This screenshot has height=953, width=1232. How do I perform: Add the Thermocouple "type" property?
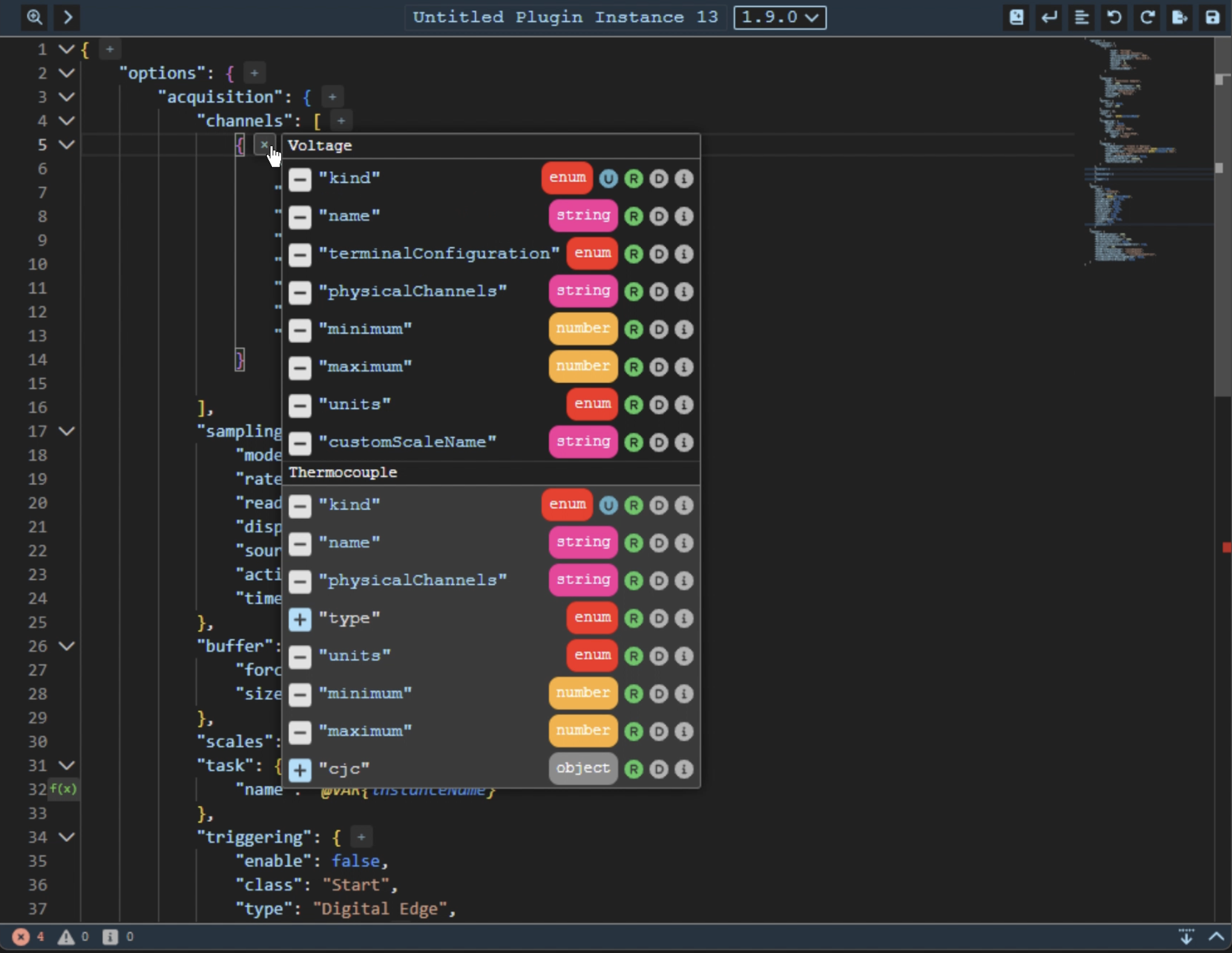299,619
